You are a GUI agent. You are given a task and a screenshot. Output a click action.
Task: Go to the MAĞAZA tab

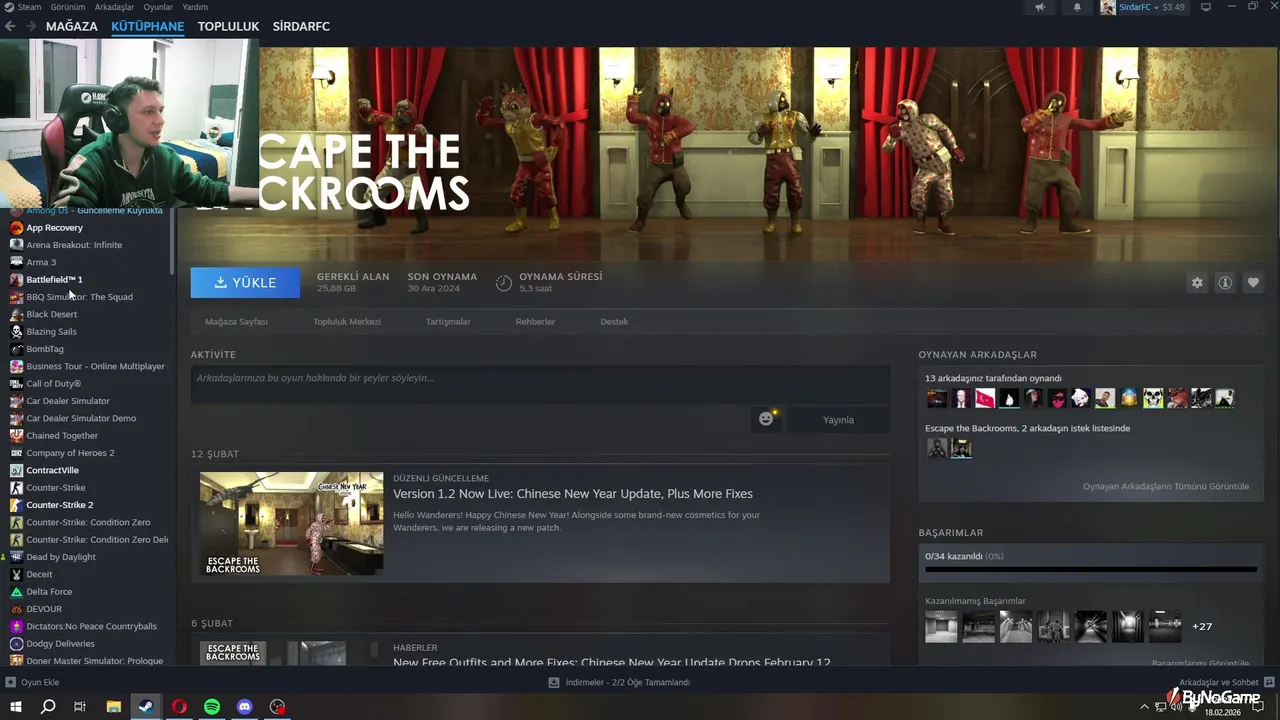point(72,26)
